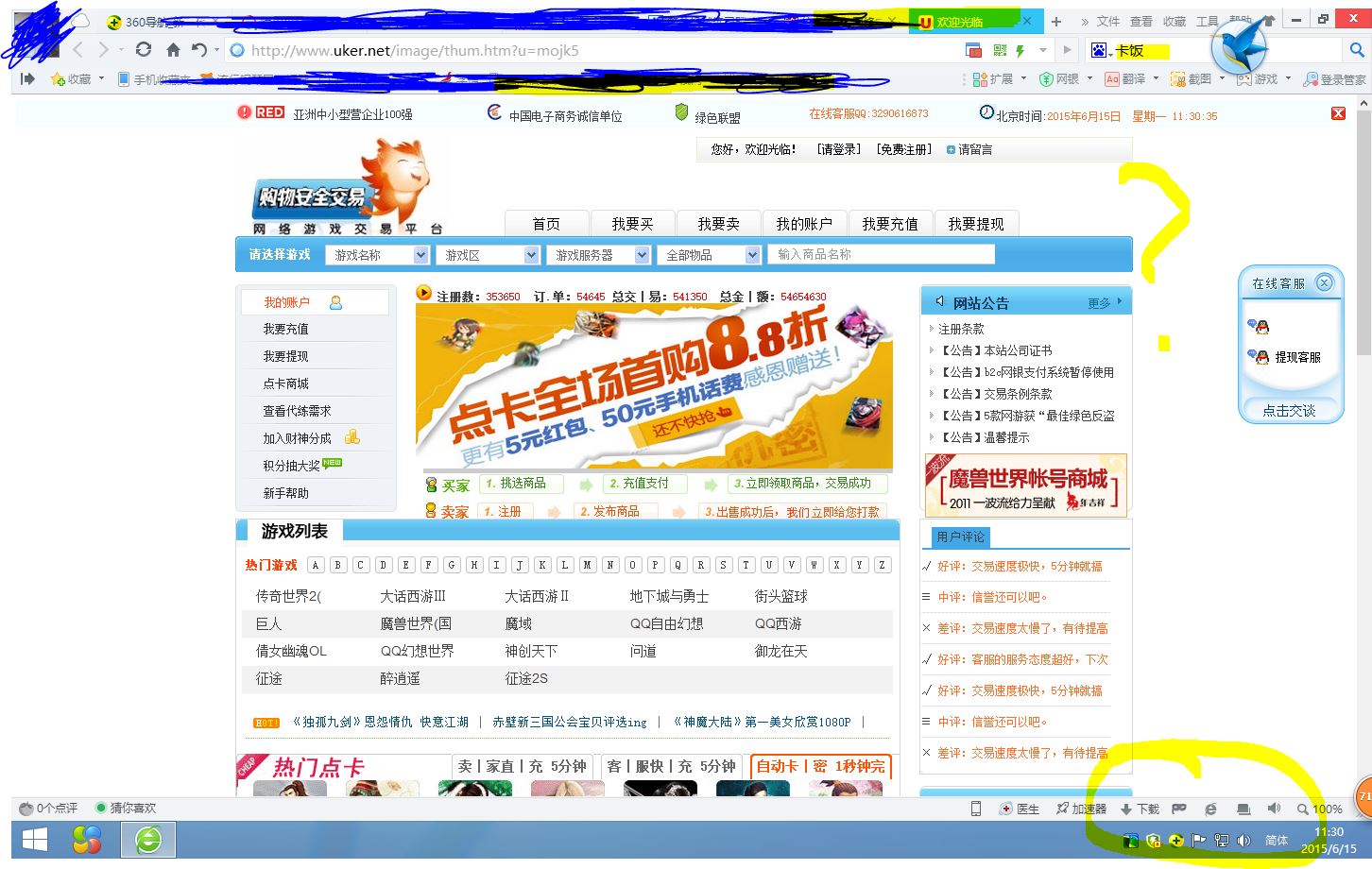Open the 游戏区 dropdown

(488, 255)
